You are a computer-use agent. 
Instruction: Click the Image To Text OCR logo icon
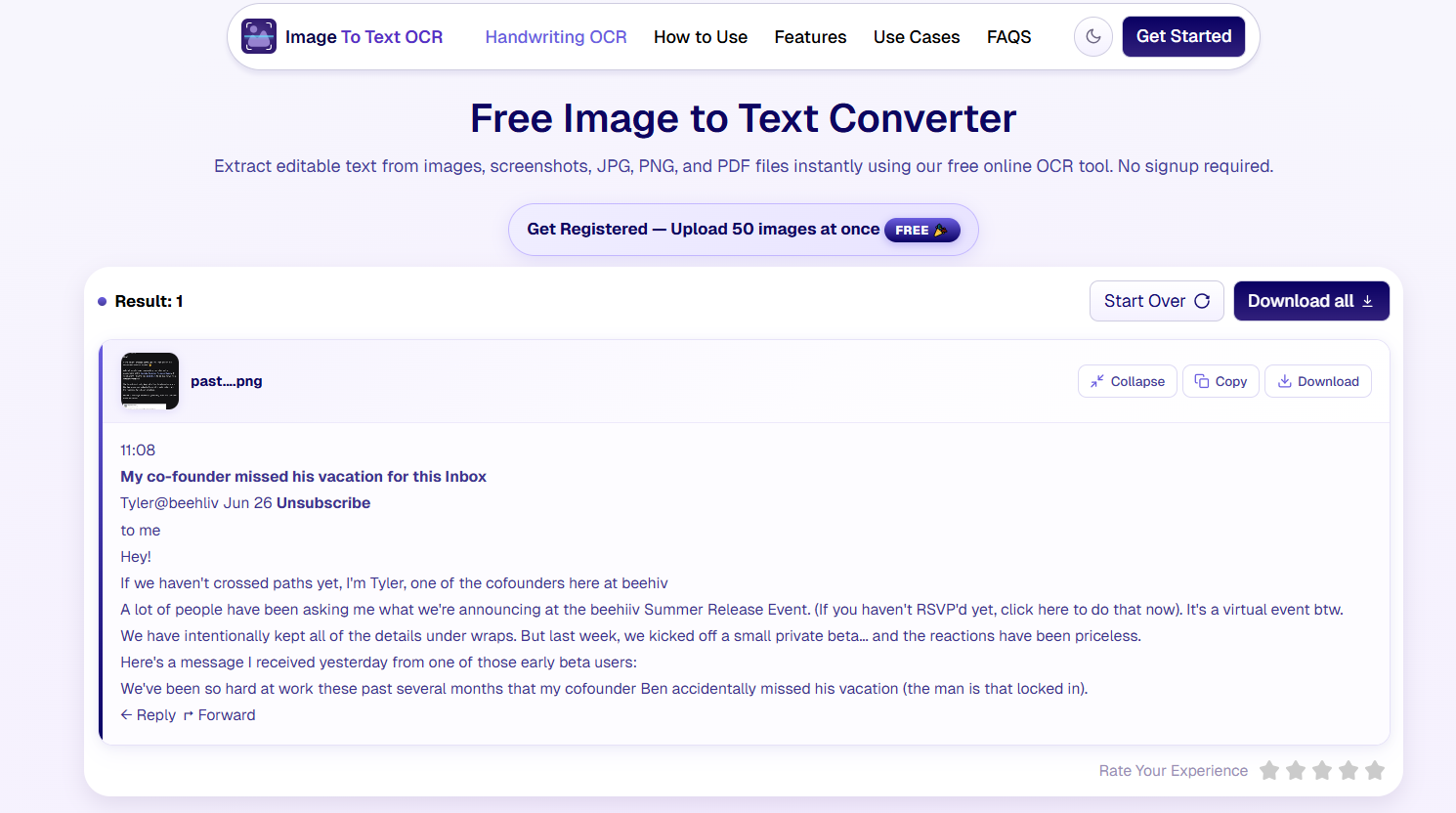click(259, 36)
